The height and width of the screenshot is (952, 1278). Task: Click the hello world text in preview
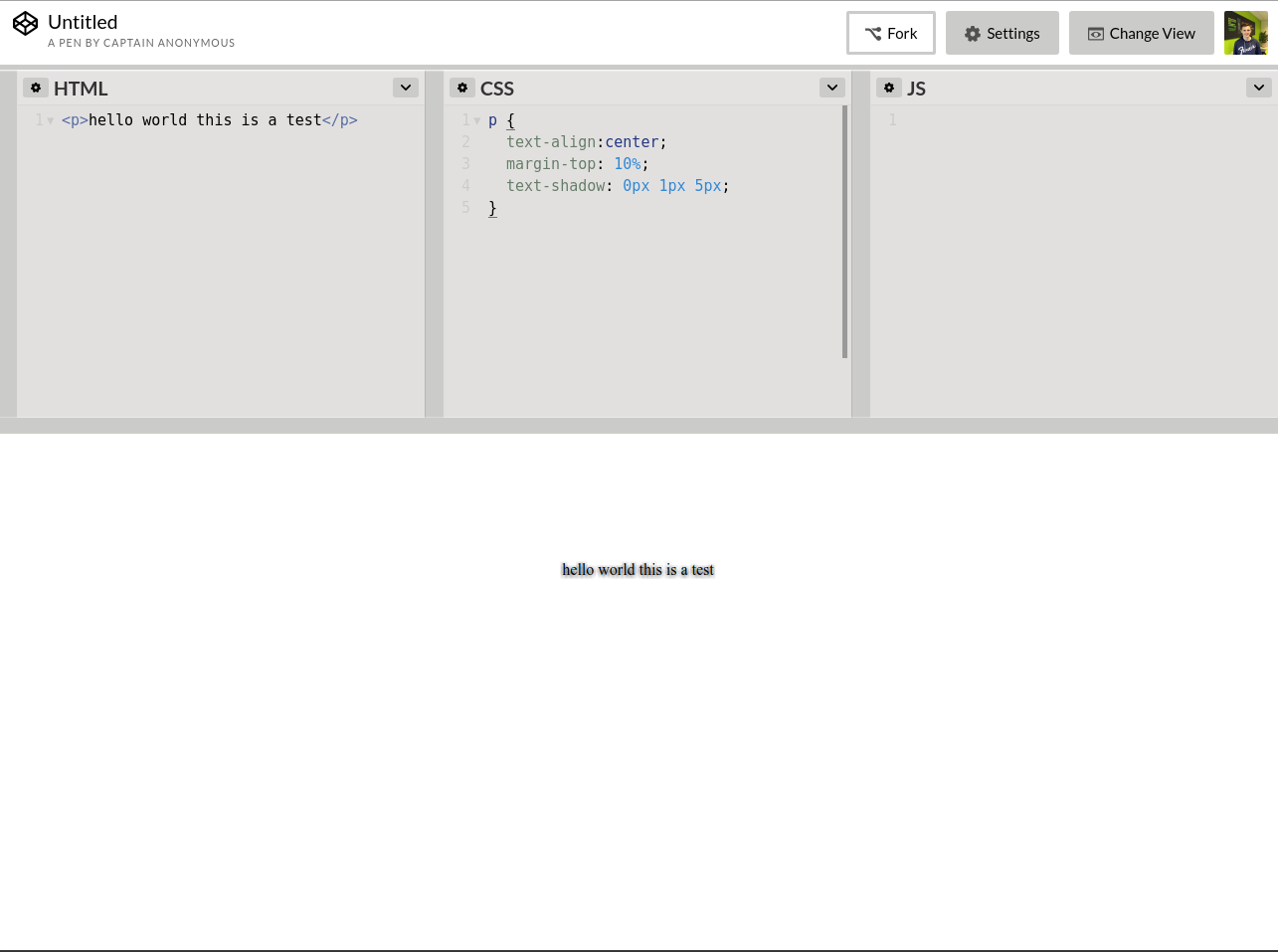(638, 569)
